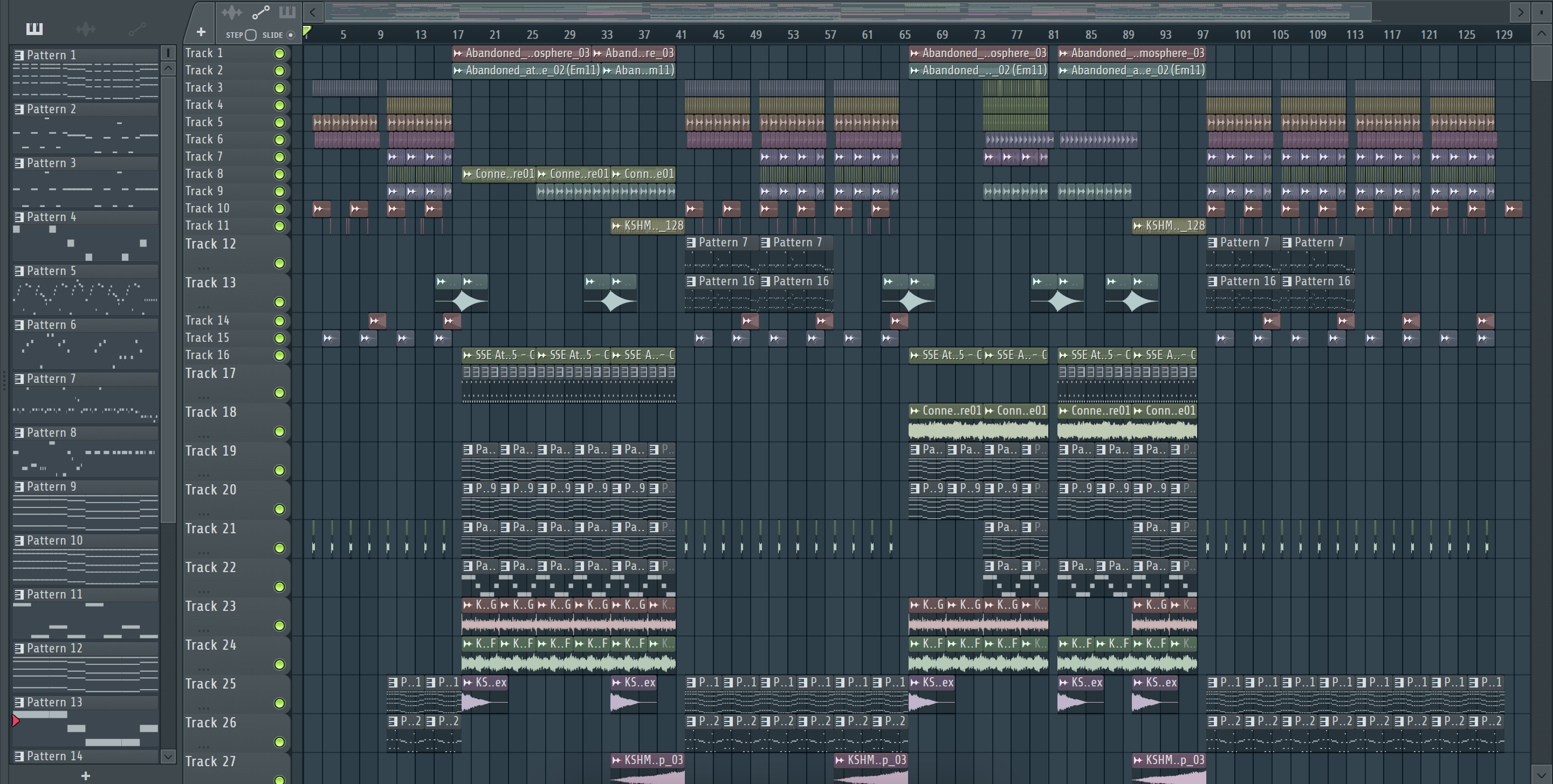
Task: Click the Track 3 label
Action: click(204, 88)
